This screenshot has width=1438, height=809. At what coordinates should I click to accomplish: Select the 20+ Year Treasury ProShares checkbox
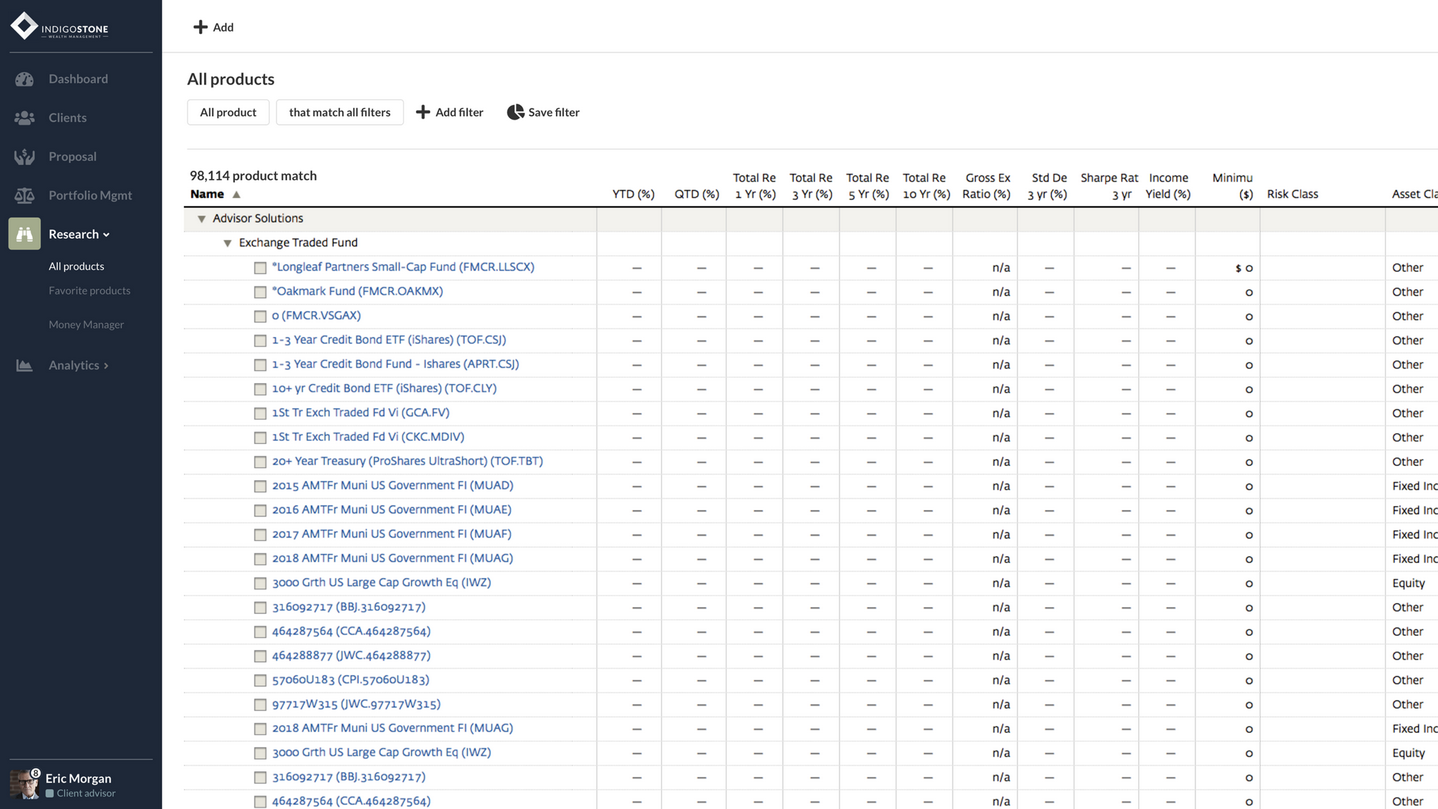[260, 462]
